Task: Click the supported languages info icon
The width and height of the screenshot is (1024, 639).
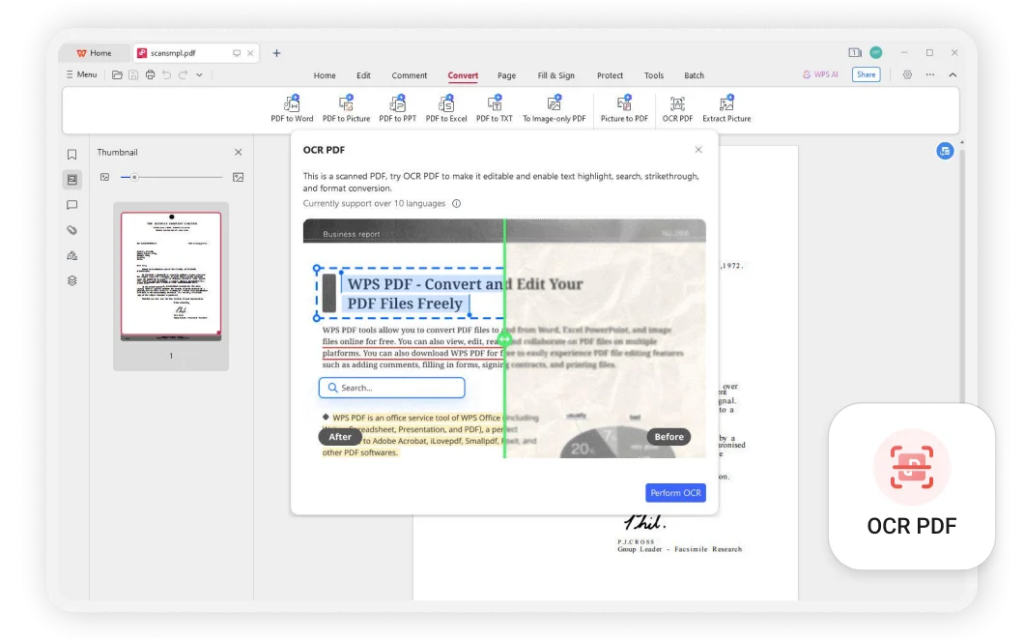Action: tap(456, 203)
